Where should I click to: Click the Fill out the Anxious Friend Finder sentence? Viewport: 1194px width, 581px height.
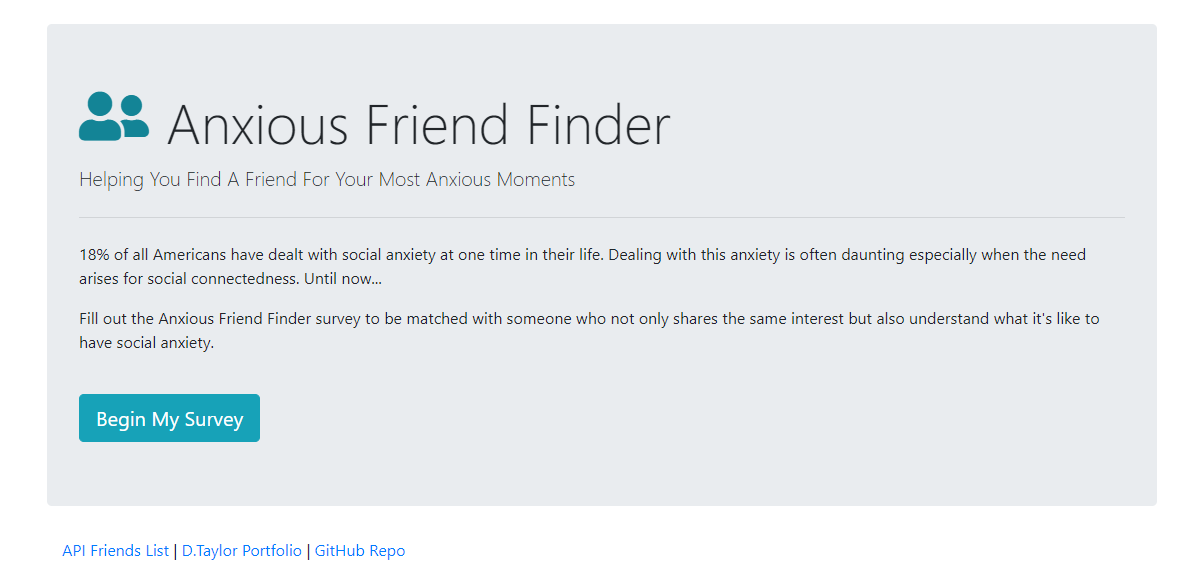pos(589,318)
